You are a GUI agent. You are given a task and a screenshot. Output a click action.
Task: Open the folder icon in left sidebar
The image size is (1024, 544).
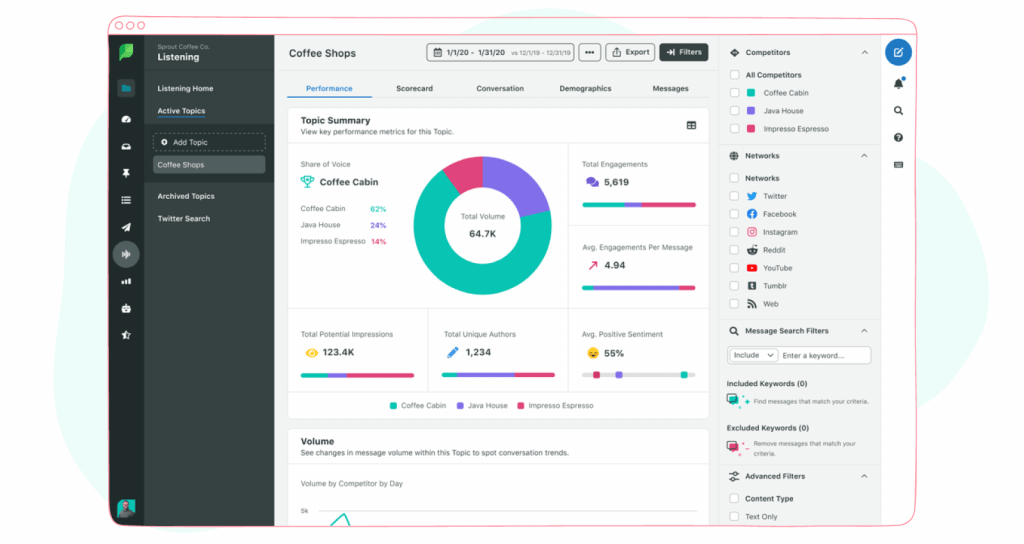[126, 88]
